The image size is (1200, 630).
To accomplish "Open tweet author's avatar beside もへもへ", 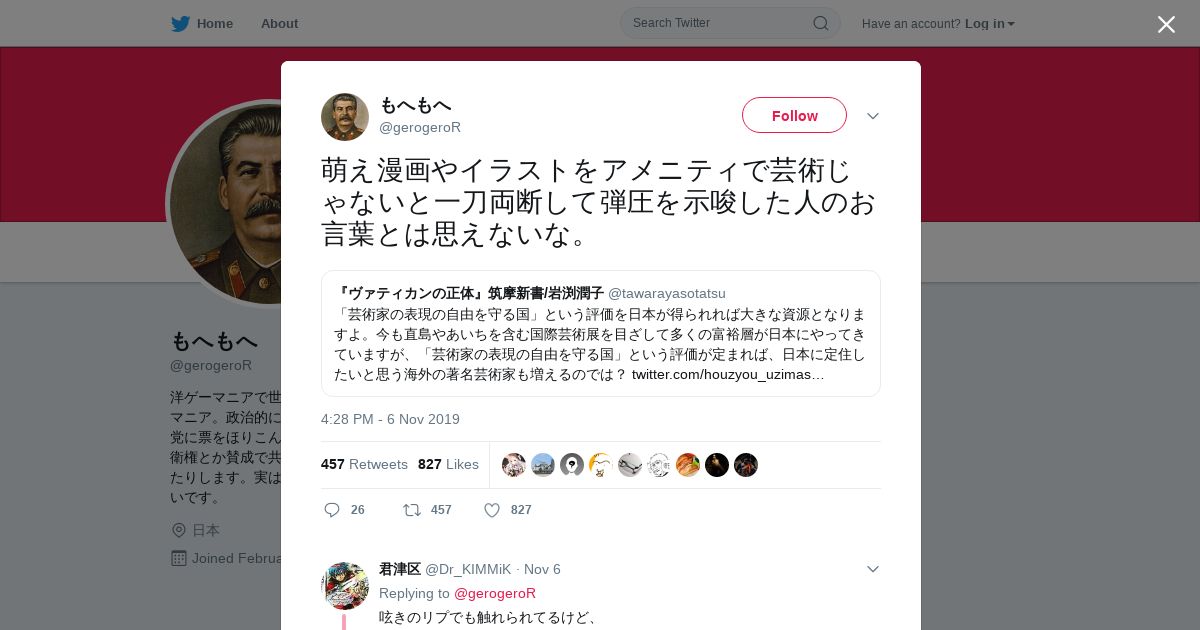I will point(345,117).
